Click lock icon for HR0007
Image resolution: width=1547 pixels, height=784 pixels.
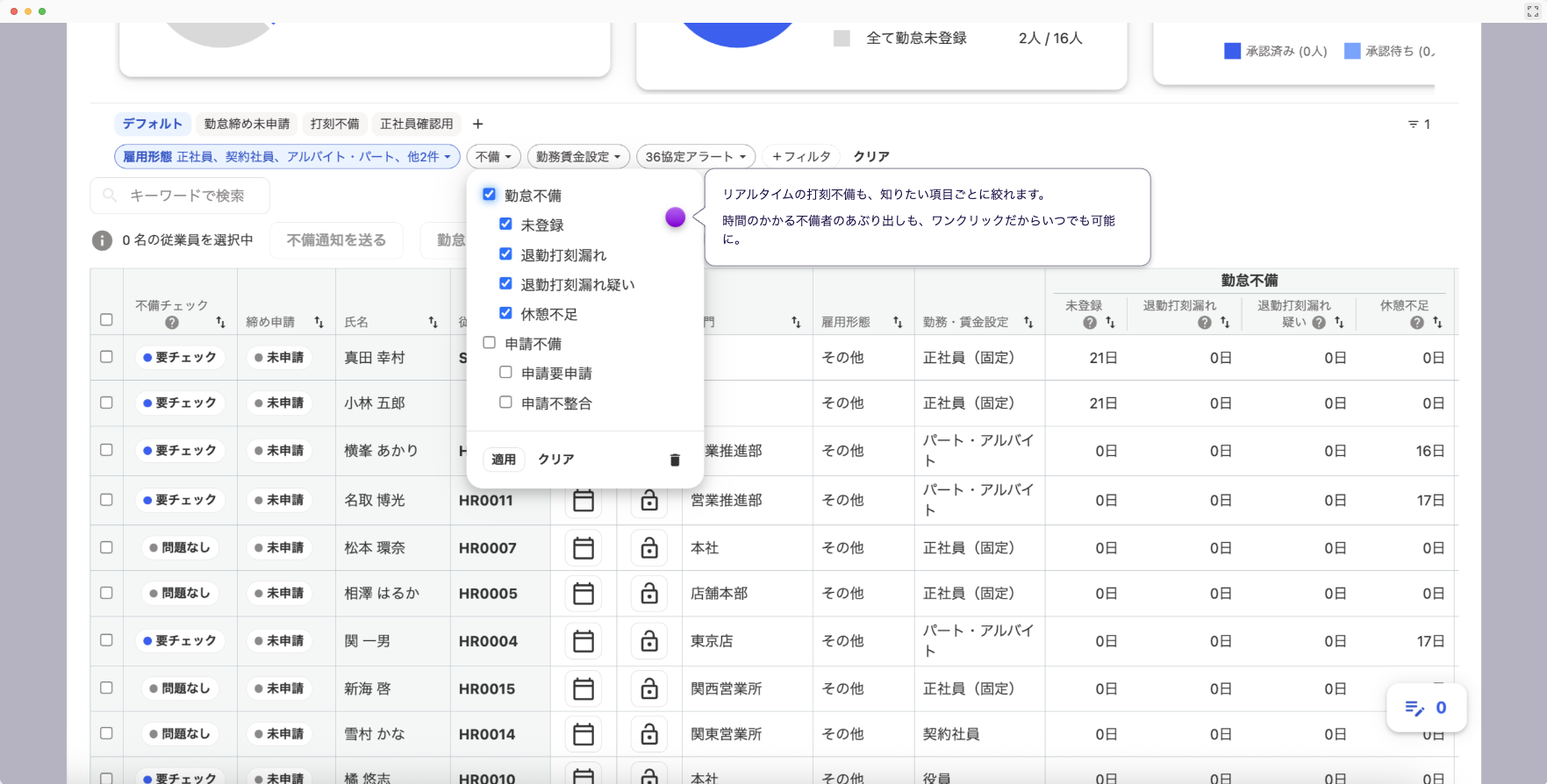point(649,548)
